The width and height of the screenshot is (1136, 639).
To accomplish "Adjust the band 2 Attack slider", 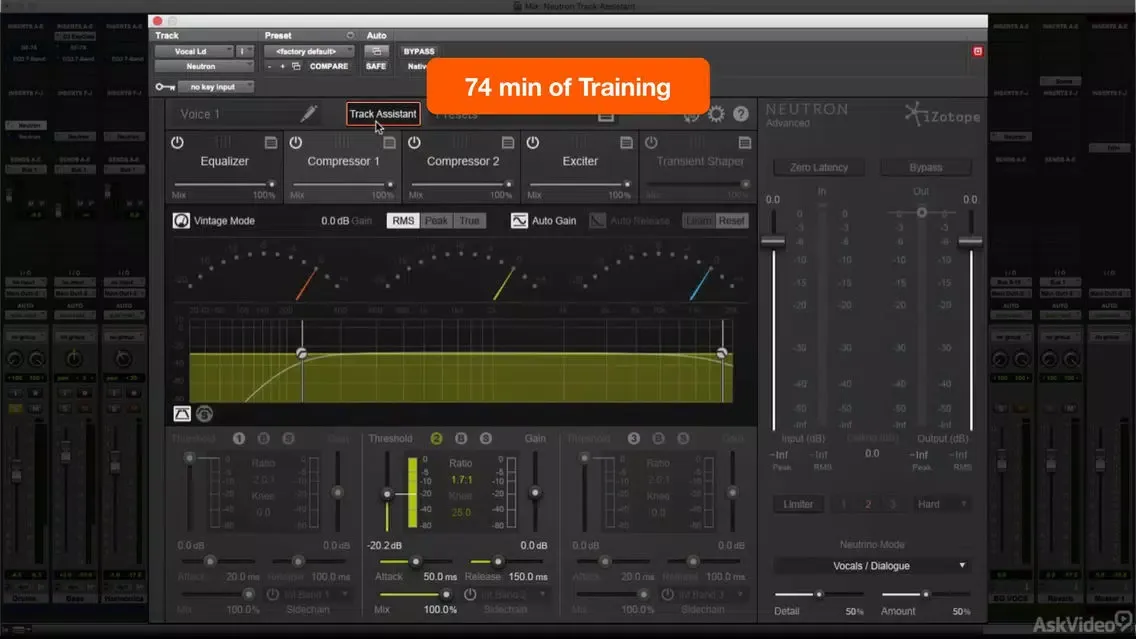I will pos(416,561).
